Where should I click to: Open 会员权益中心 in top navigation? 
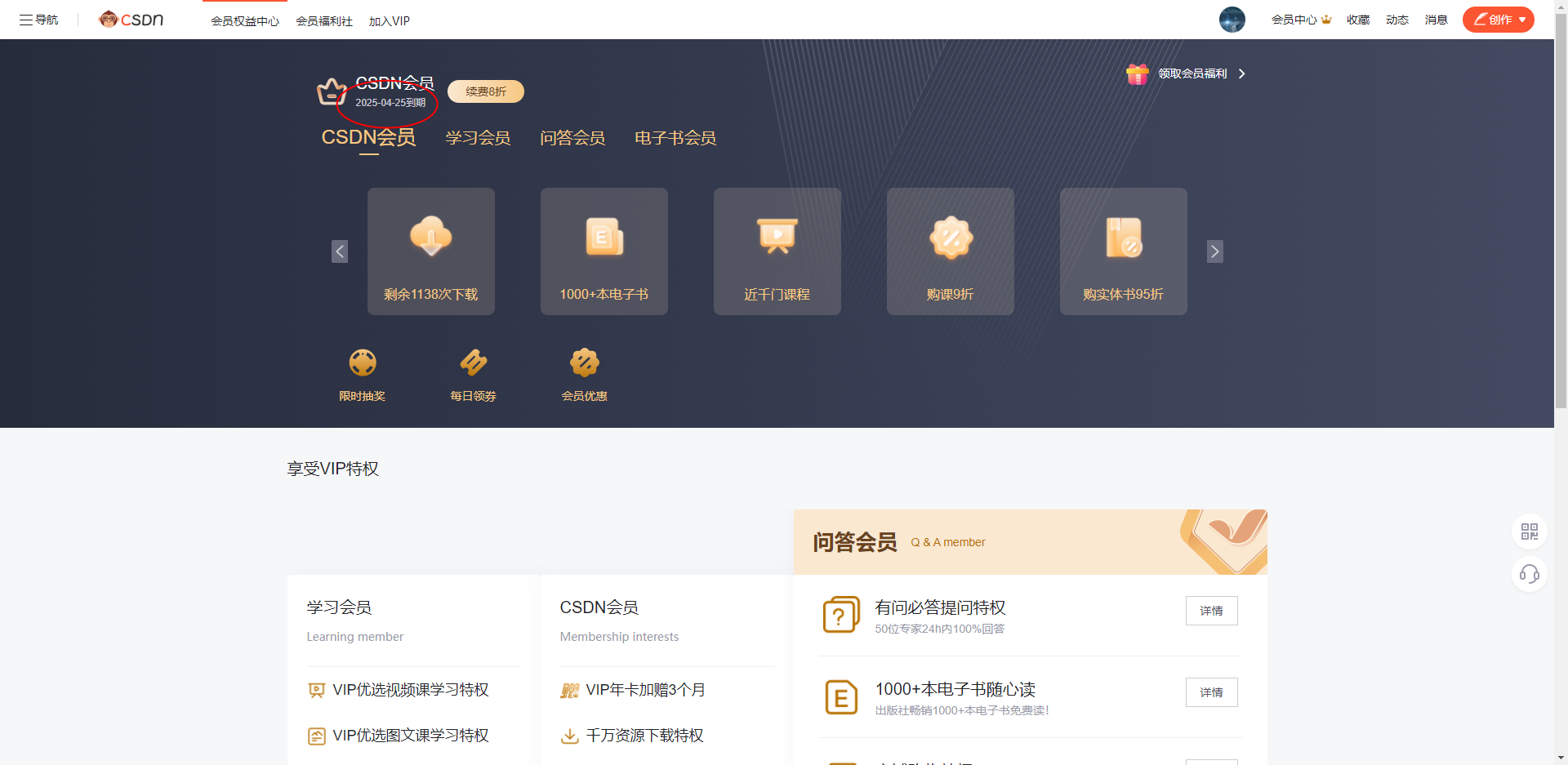tap(245, 20)
